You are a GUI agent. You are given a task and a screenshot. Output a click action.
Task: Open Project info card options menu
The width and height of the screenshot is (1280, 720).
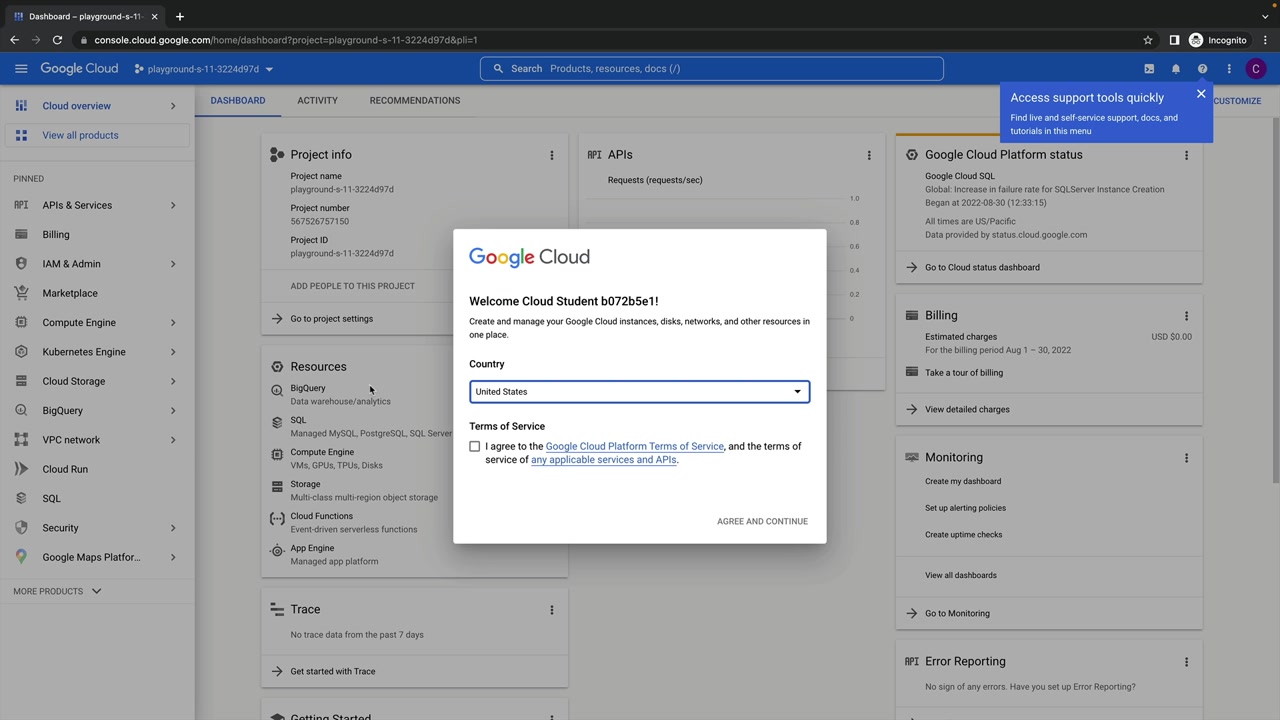pyautogui.click(x=551, y=155)
